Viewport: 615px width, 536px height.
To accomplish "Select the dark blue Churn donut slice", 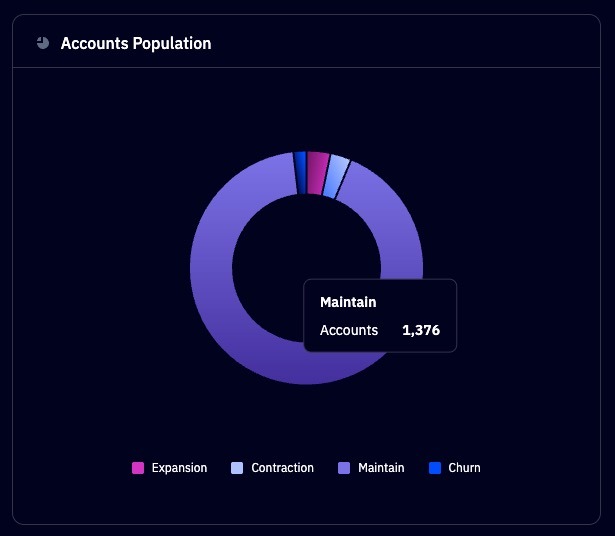I will [x=300, y=173].
